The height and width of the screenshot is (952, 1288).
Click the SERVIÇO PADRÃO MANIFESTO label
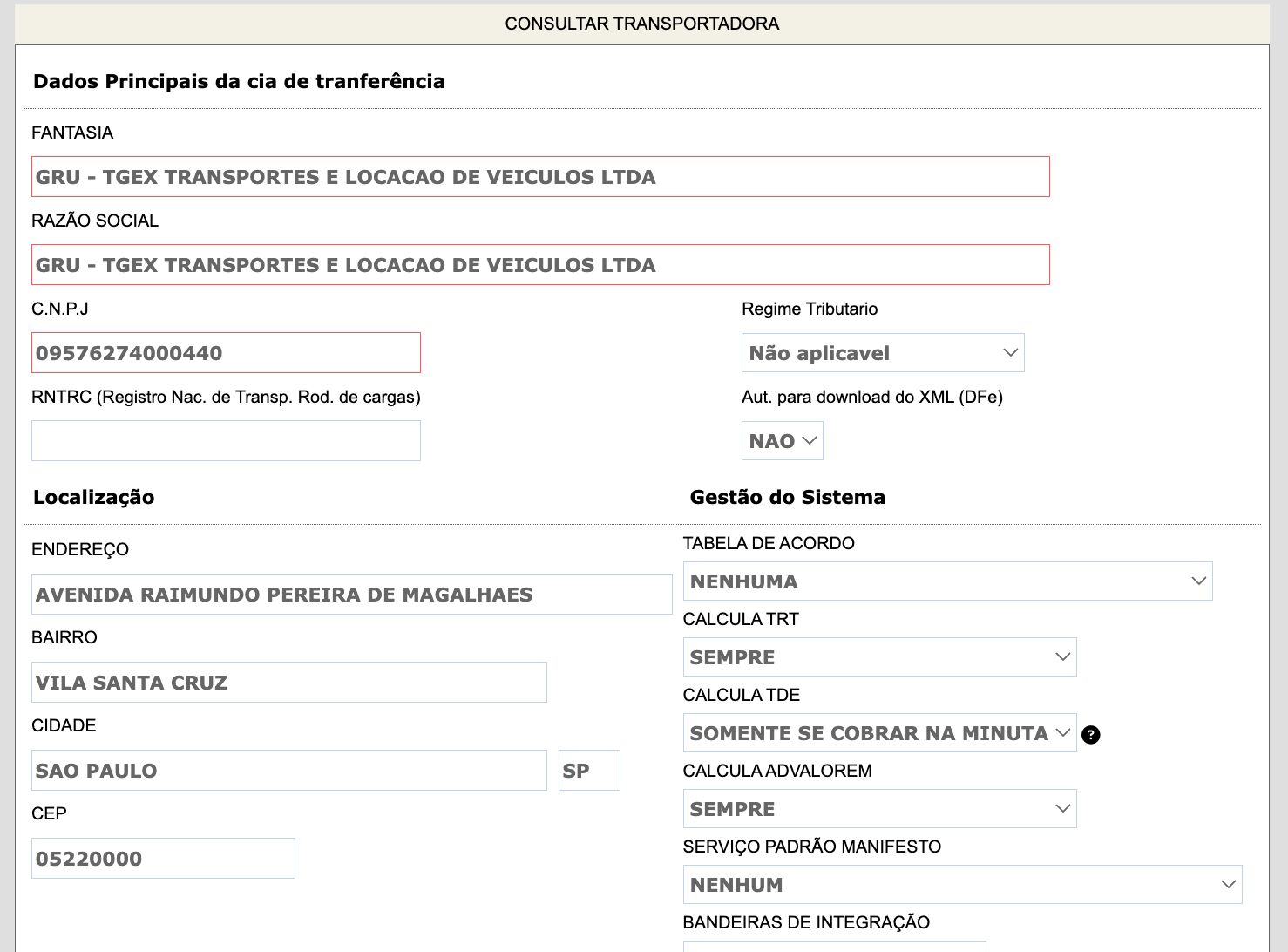click(812, 847)
